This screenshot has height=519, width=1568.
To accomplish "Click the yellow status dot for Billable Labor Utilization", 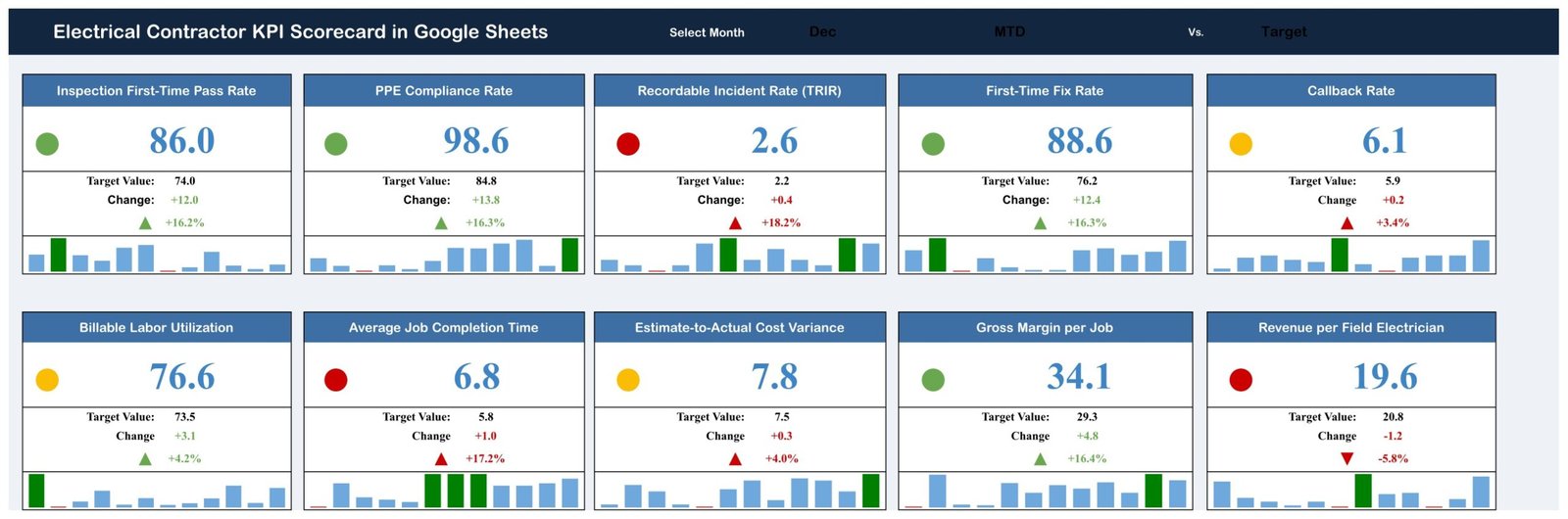I will (x=47, y=380).
